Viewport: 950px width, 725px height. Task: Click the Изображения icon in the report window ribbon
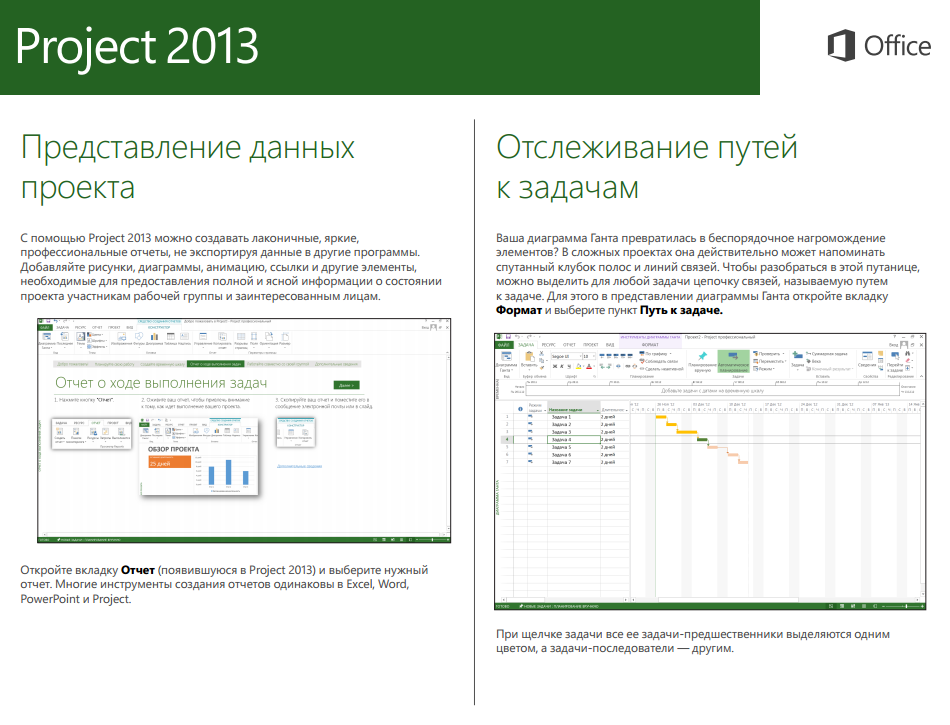pos(121,339)
